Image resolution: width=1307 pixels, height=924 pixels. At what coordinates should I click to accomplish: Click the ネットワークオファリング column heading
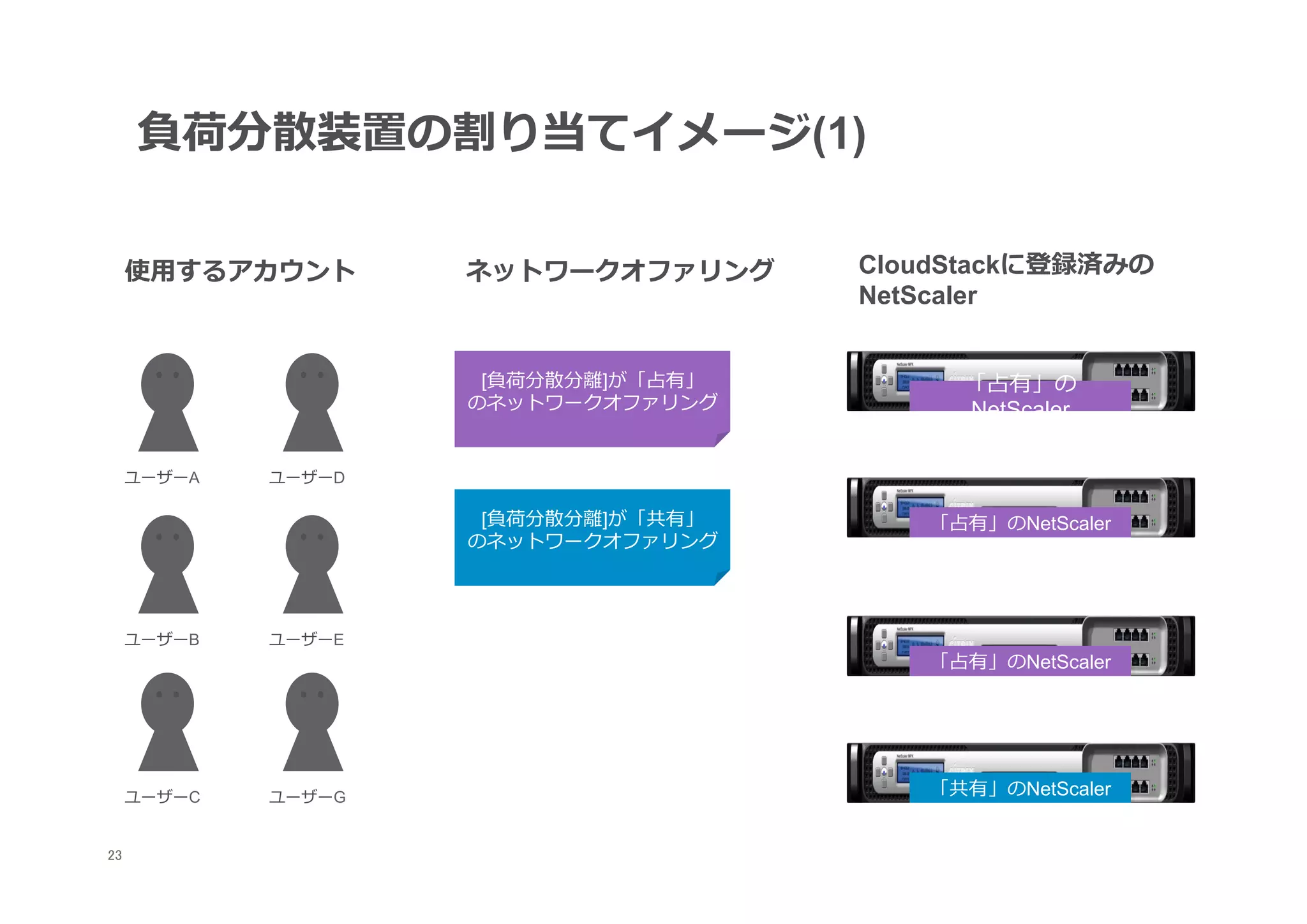619,271
